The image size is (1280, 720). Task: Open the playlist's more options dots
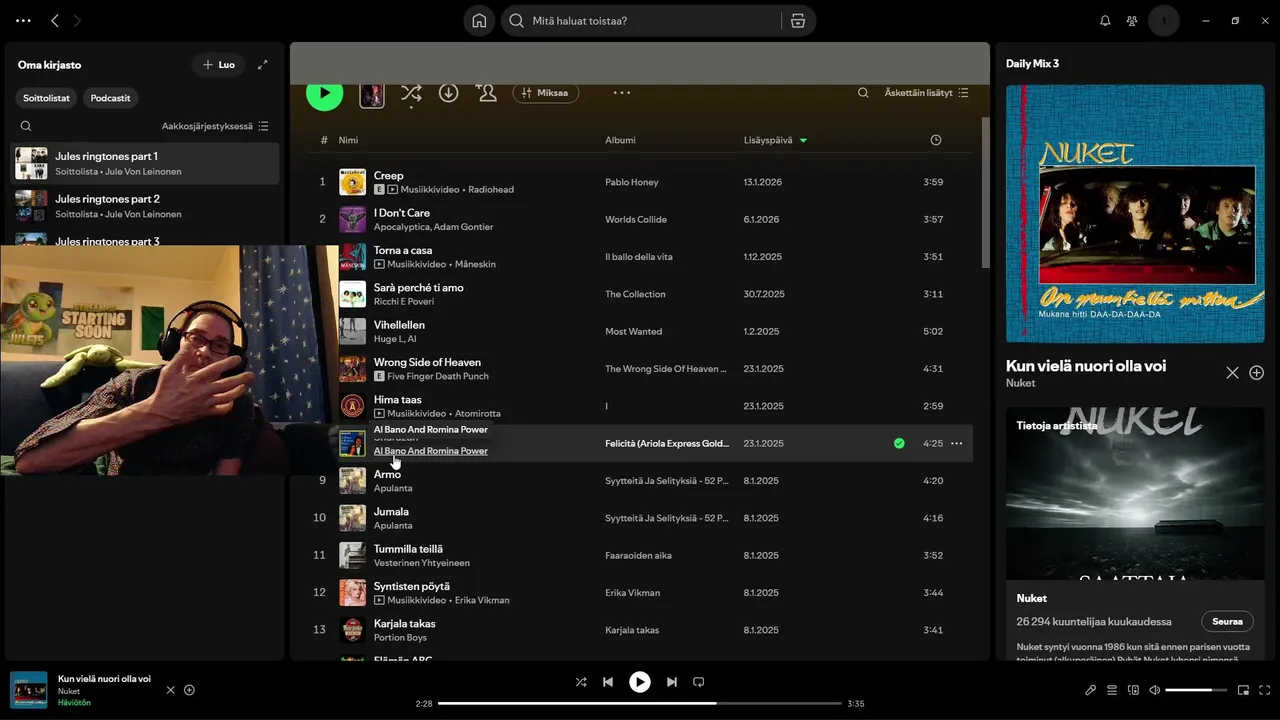622,93
